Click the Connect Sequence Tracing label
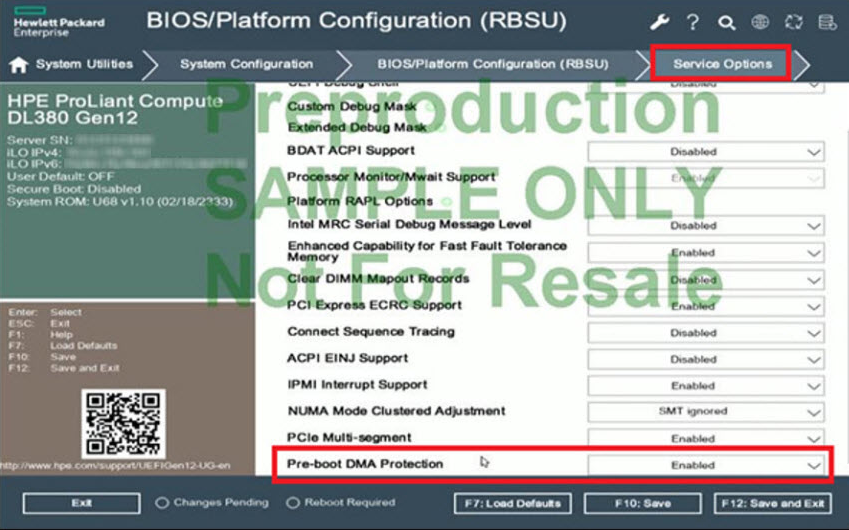This screenshot has height=530, width=849. [x=371, y=331]
